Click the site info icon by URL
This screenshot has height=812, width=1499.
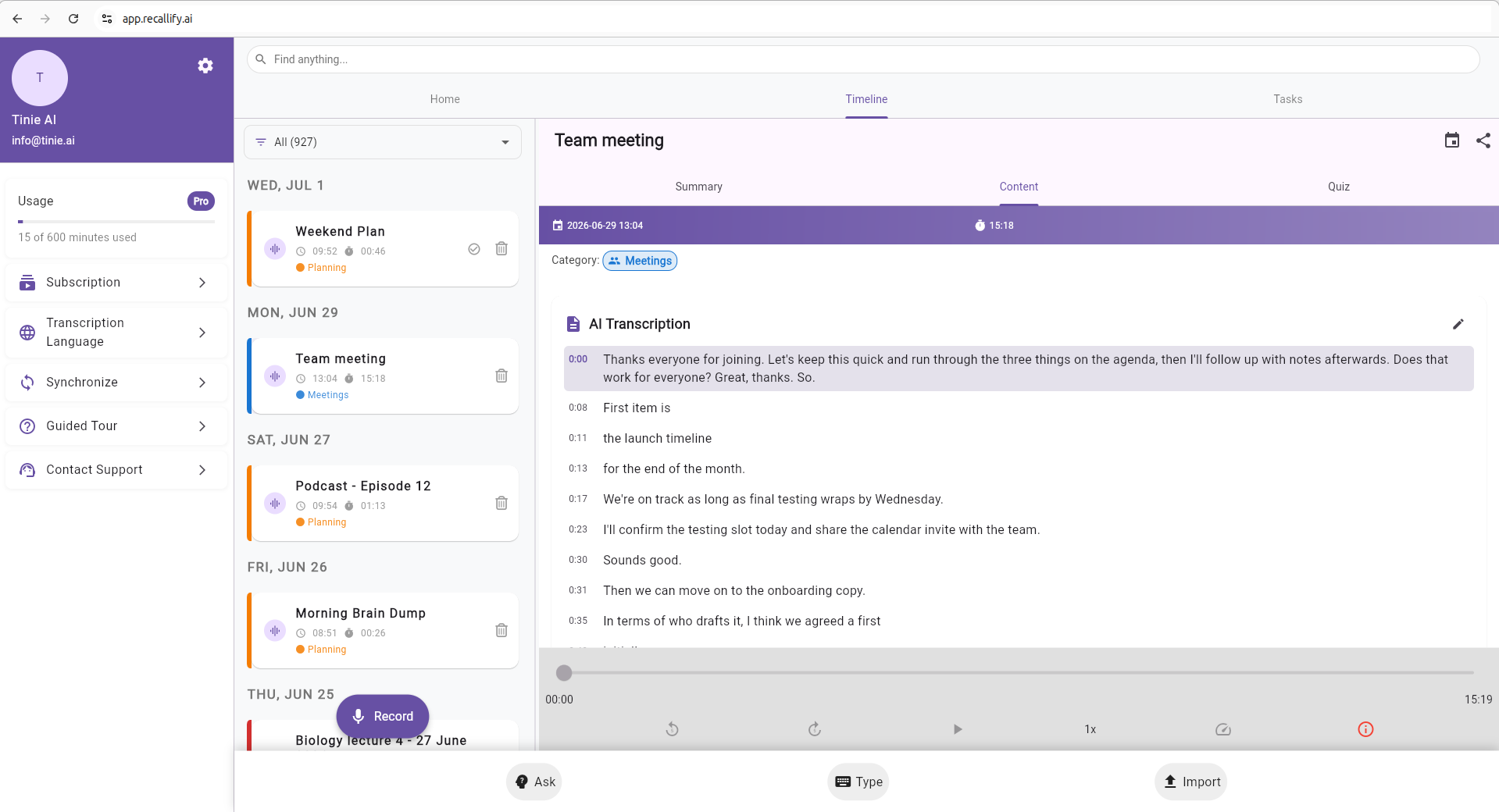(107, 19)
